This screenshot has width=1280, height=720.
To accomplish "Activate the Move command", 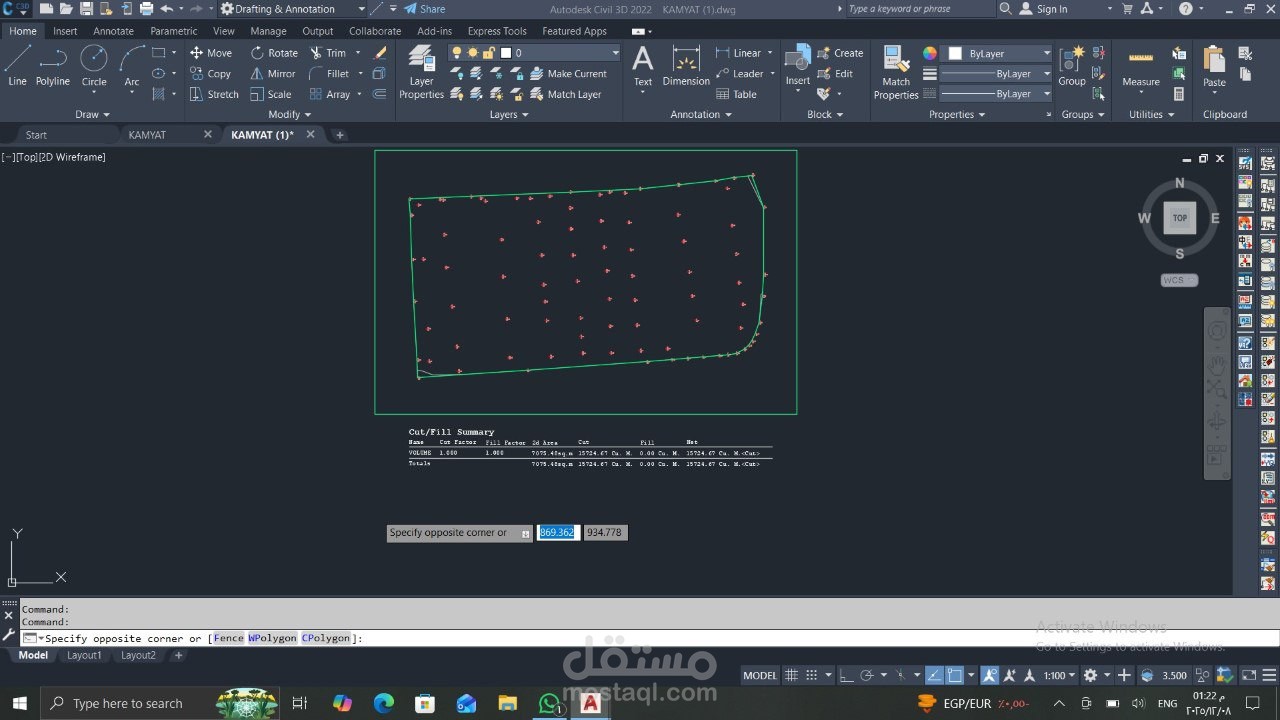I will pyautogui.click(x=211, y=53).
